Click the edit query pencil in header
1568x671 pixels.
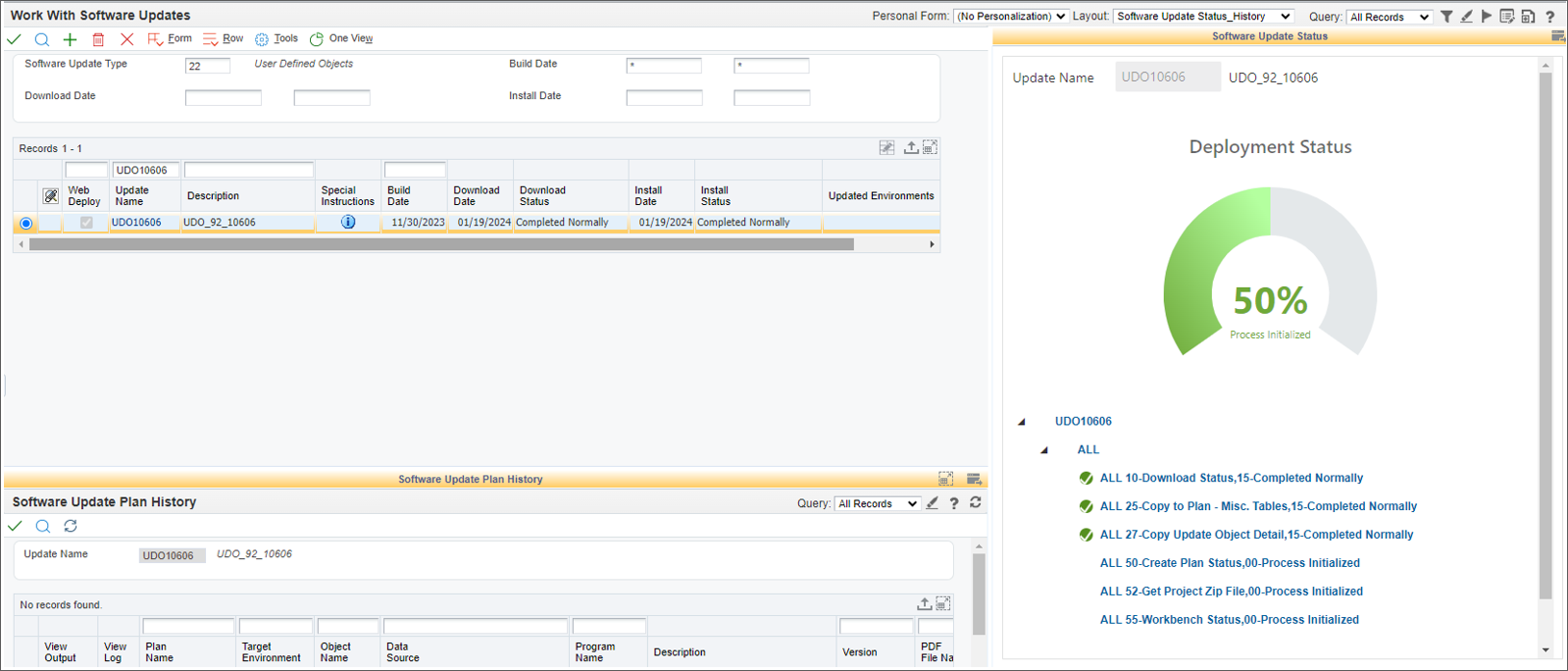click(1466, 17)
